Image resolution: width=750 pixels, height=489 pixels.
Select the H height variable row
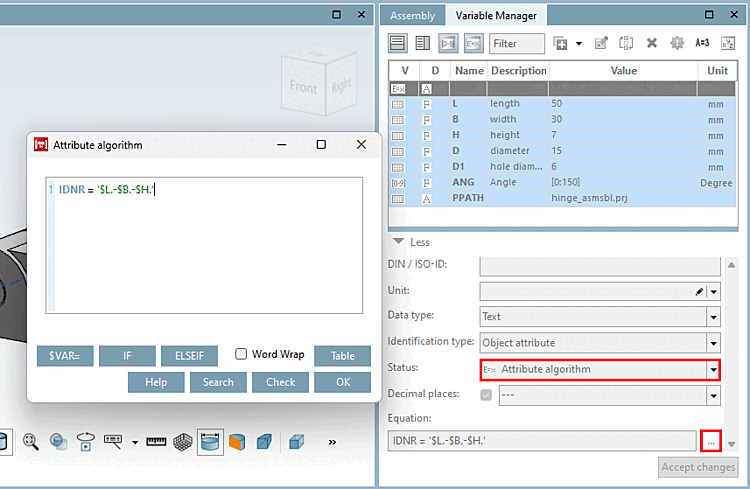(x=562, y=135)
